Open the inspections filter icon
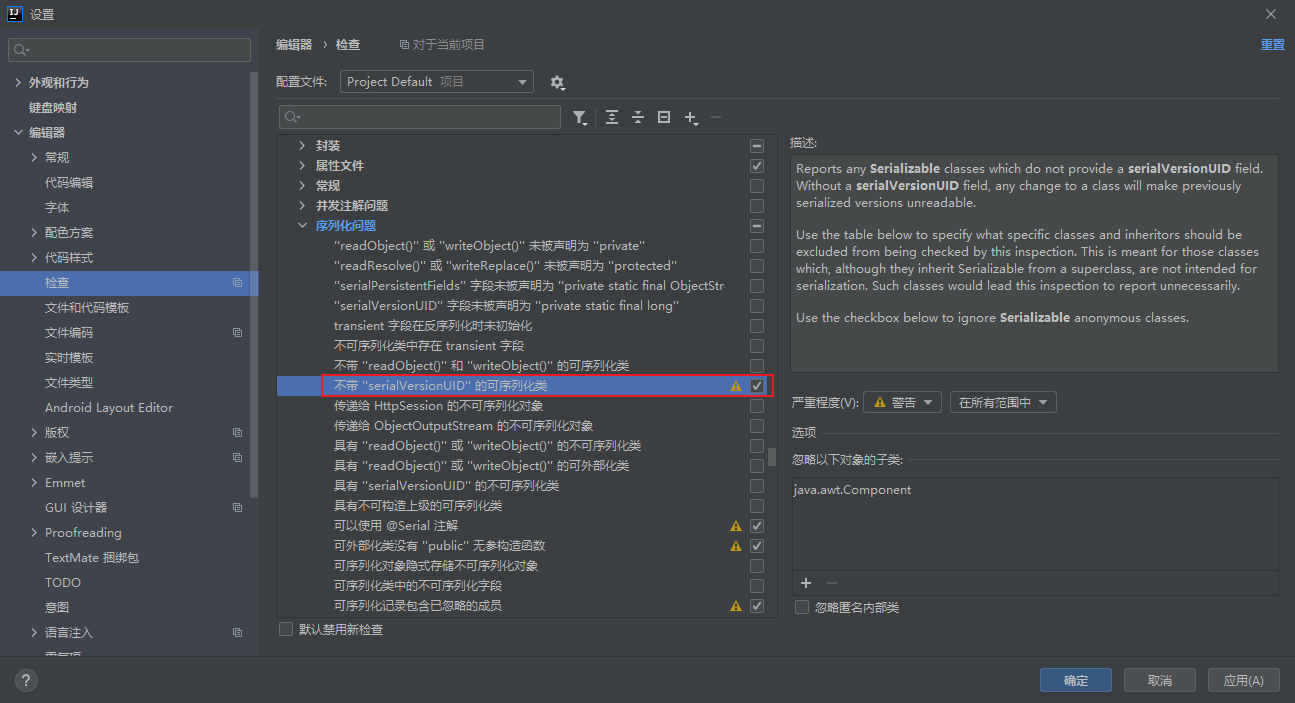Screen dimensions: 1295x703 [x=580, y=117]
